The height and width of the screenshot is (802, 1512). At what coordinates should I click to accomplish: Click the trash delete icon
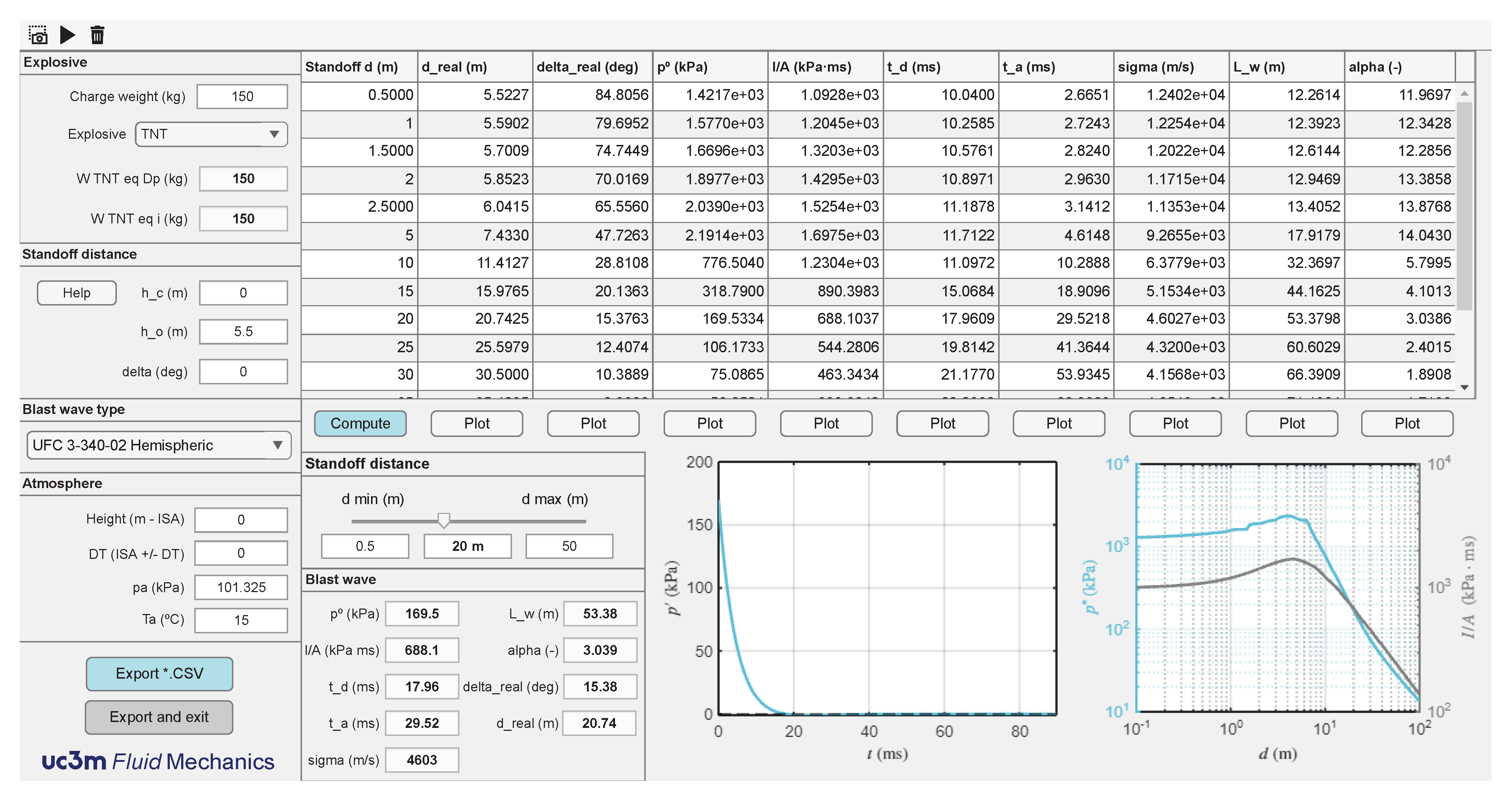98,35
